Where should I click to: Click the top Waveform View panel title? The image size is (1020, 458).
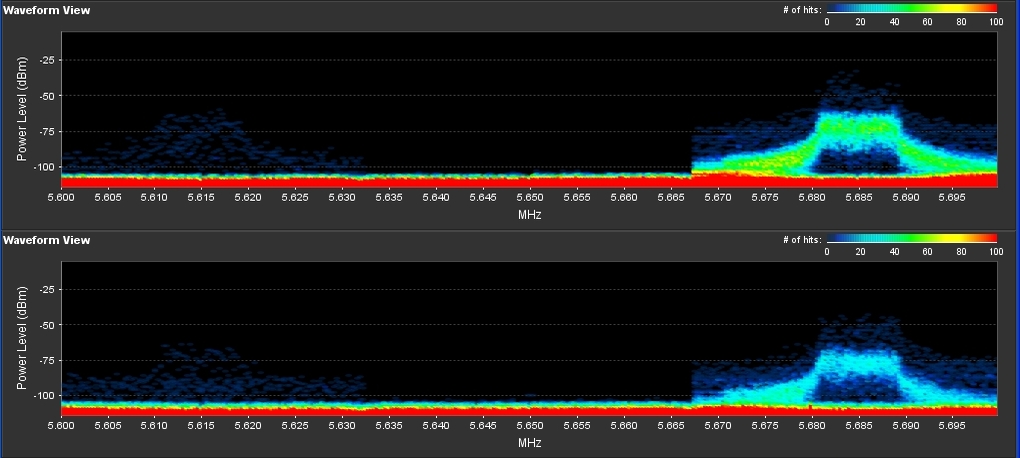point(46,10)
